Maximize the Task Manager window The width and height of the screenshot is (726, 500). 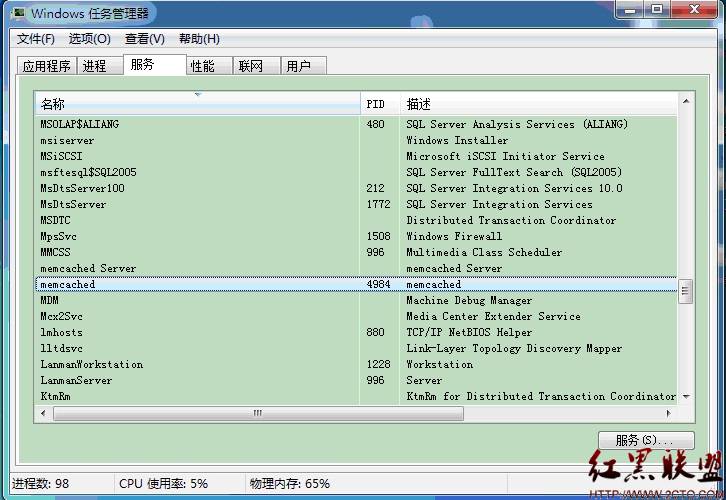pos(657,9)
